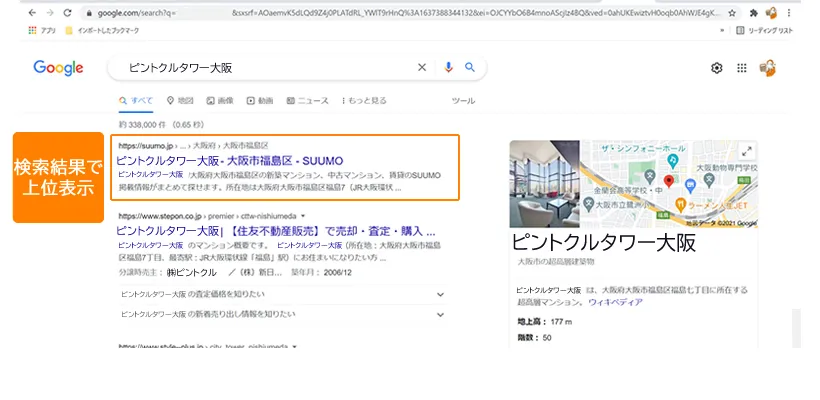The height and width of the screenshot is (400, 820).
Task: Open the extensions puzzle icon
Action: point(754,13)
